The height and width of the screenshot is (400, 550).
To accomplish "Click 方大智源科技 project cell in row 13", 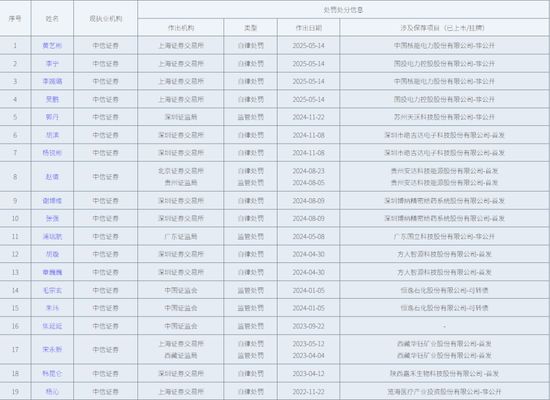I will click(x=444, y=272).
